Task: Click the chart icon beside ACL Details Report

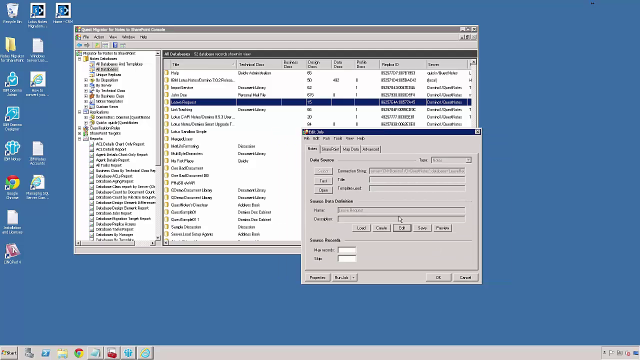Action: pos(91,149)
